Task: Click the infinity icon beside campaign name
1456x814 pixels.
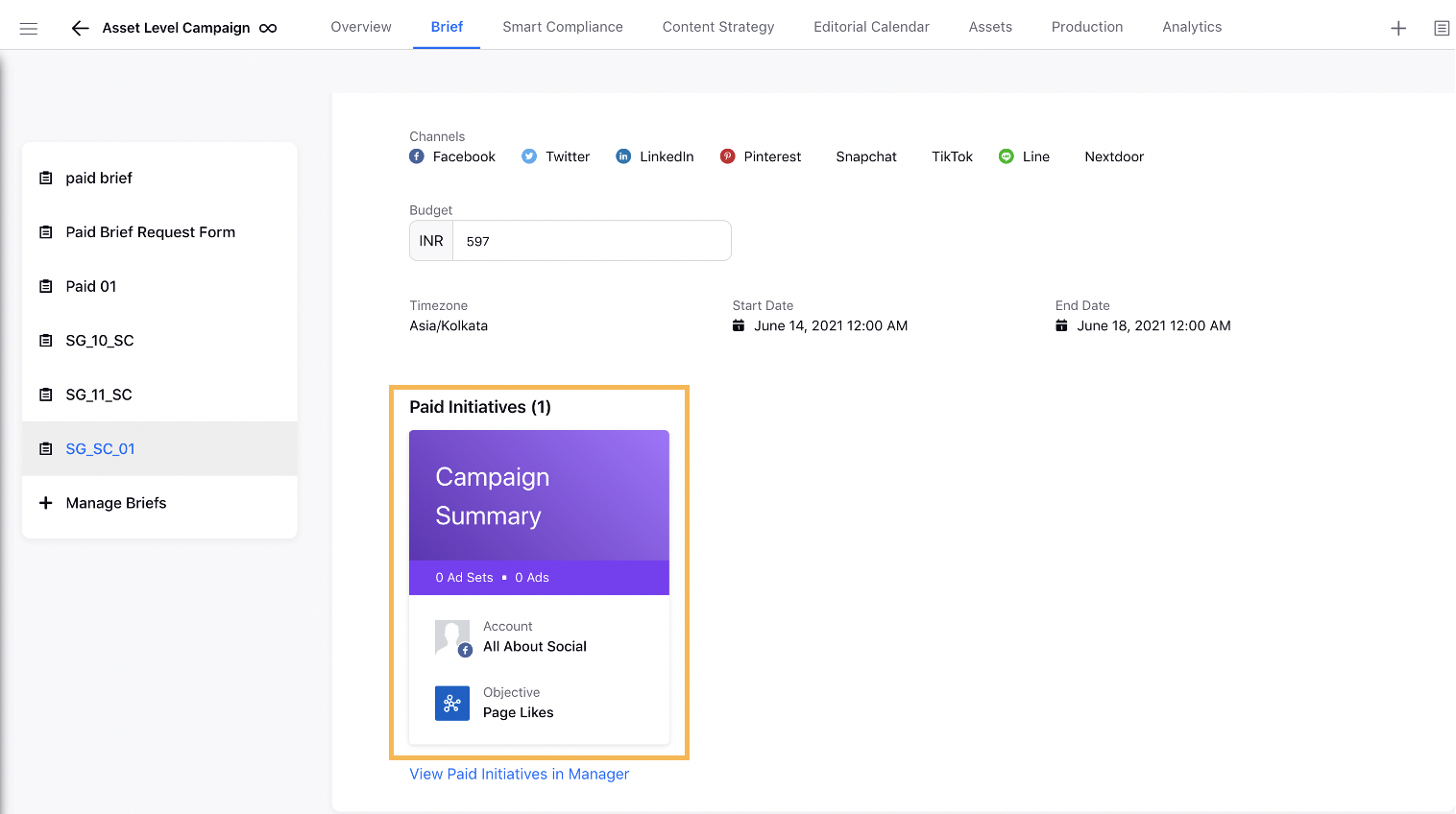Action: 268,28
